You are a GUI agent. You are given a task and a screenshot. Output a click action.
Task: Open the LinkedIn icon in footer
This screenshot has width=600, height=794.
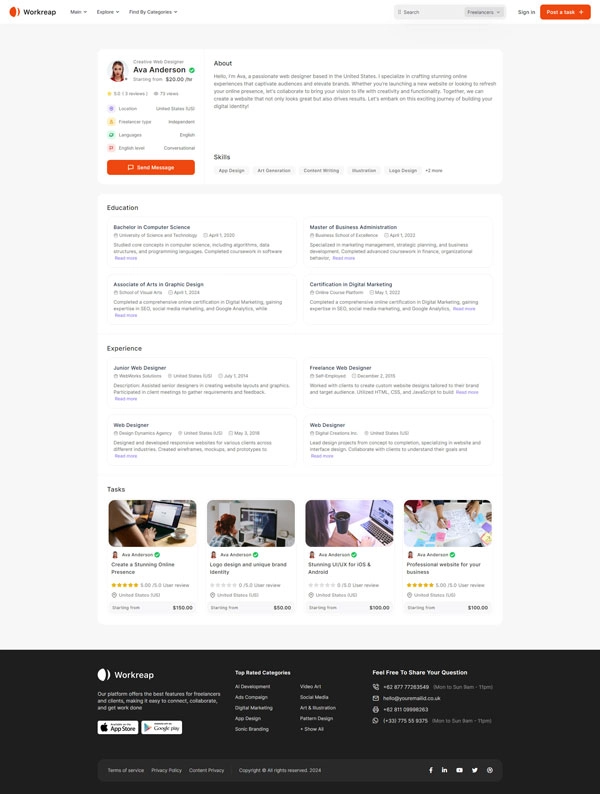(x=445, y=770)
